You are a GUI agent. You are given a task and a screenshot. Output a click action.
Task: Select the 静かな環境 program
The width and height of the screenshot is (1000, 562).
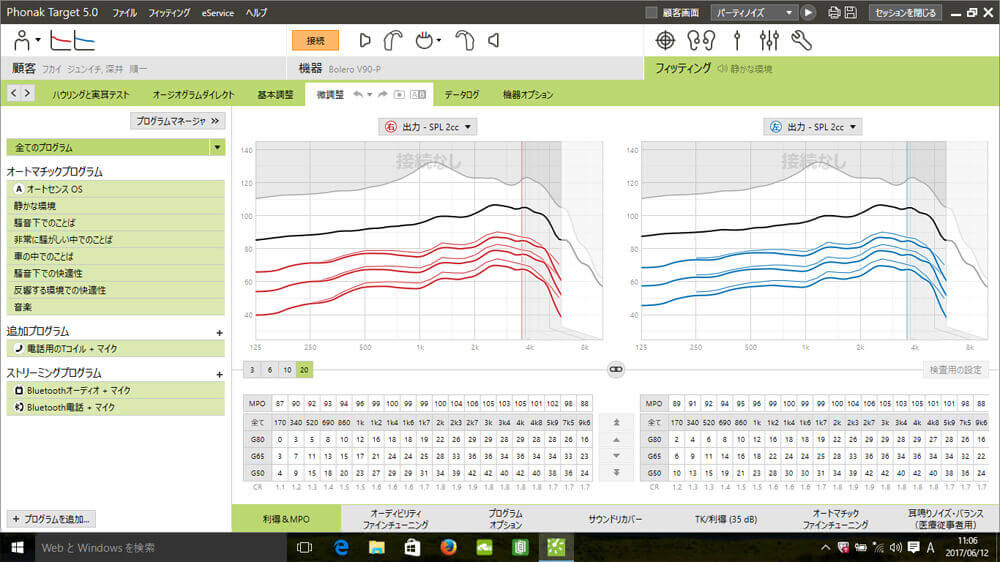[x=115, y=206]
